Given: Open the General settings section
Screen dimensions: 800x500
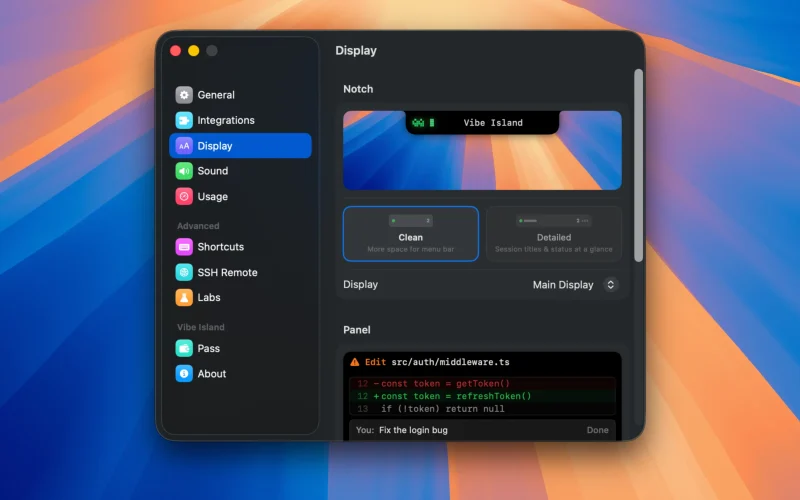Looking at the screenshot, I should pos(240,95).
